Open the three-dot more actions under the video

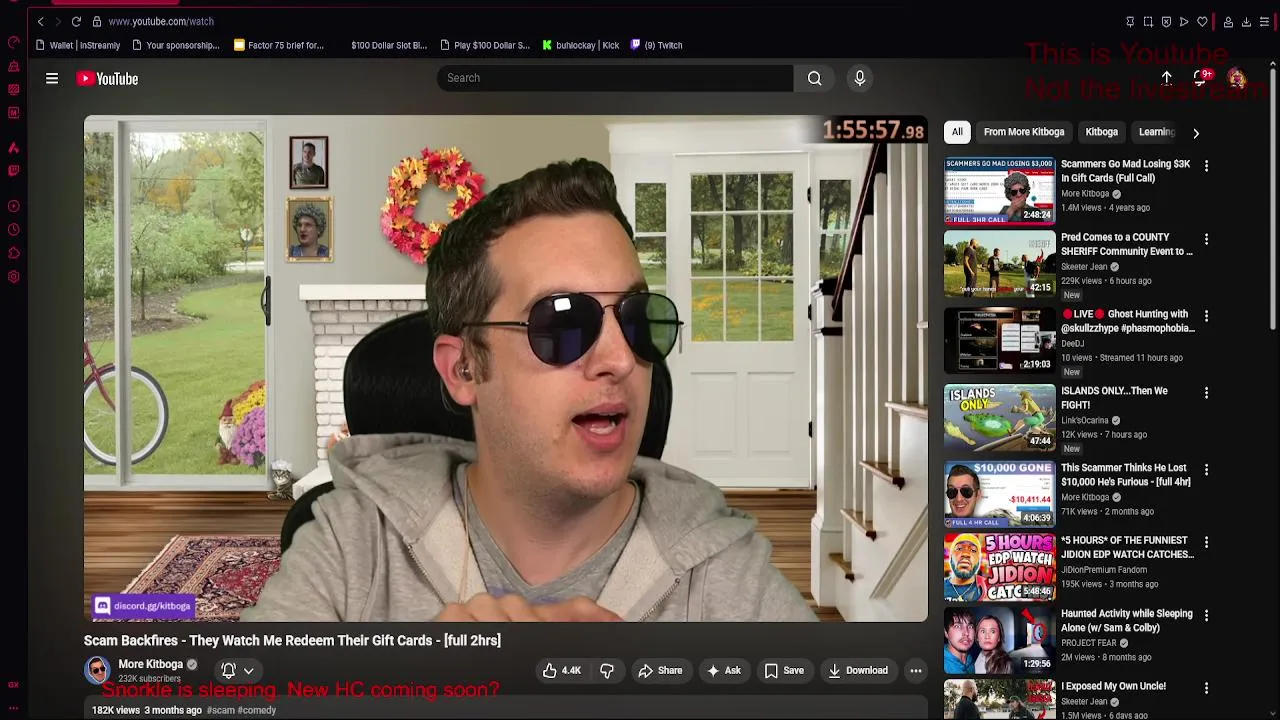(915, 671)
